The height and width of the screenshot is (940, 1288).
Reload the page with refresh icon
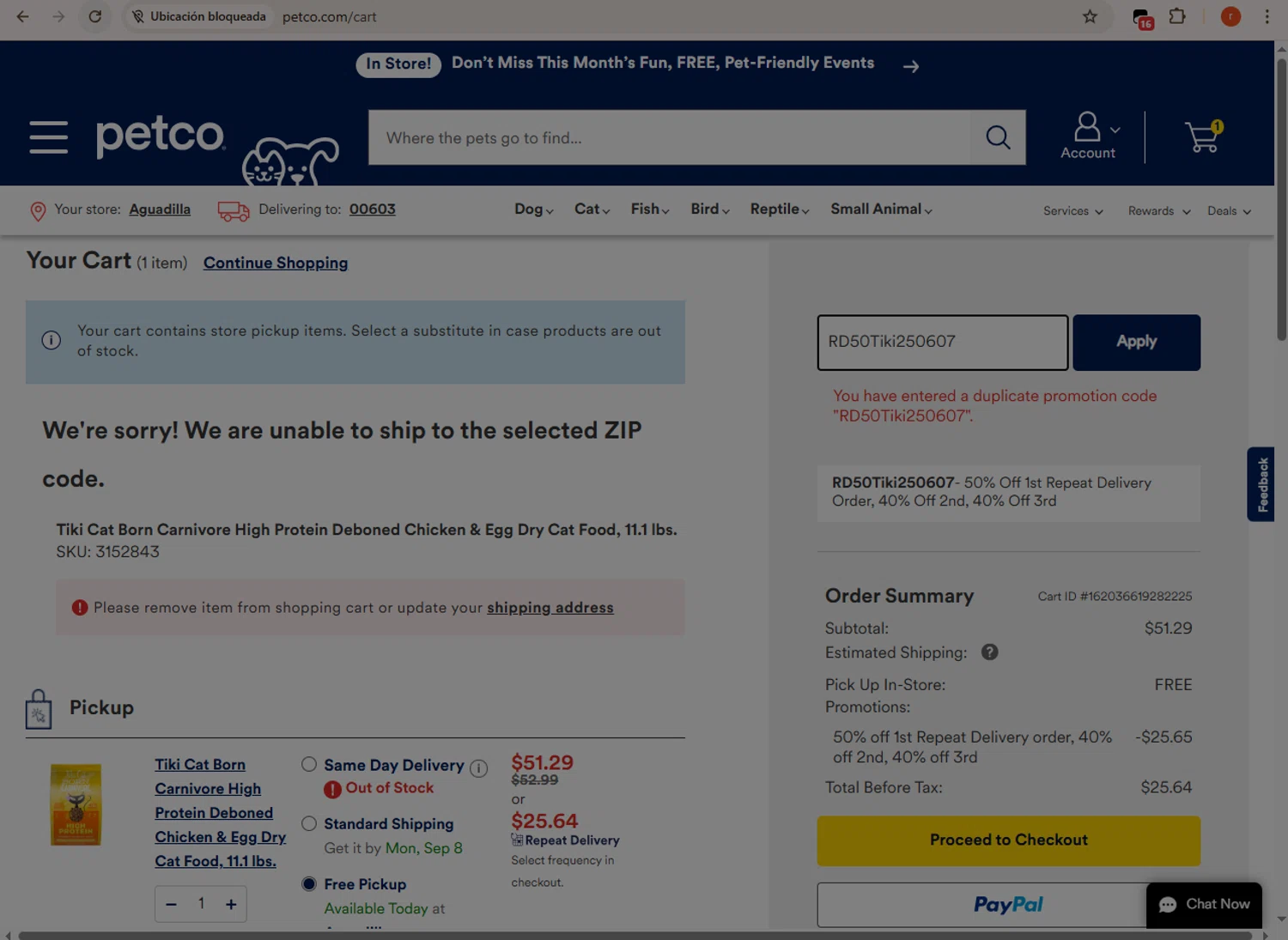95,16
